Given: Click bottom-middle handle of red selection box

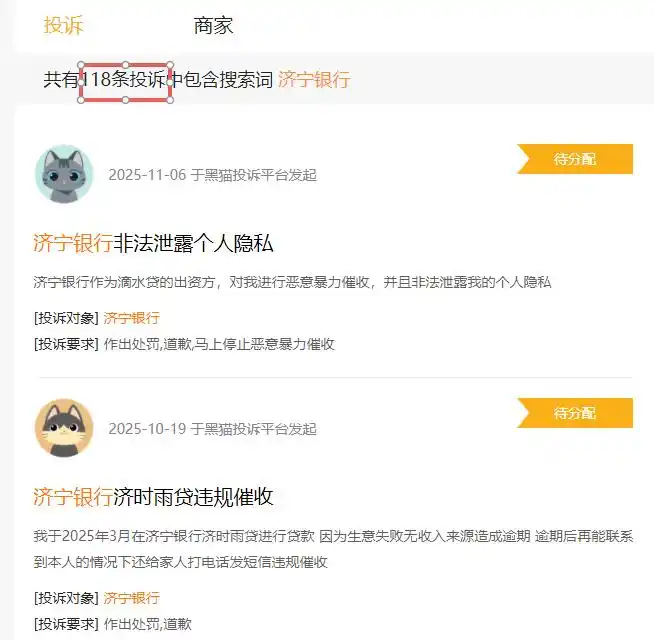Looking at the screenshot, I should click(x=126, y=100).
